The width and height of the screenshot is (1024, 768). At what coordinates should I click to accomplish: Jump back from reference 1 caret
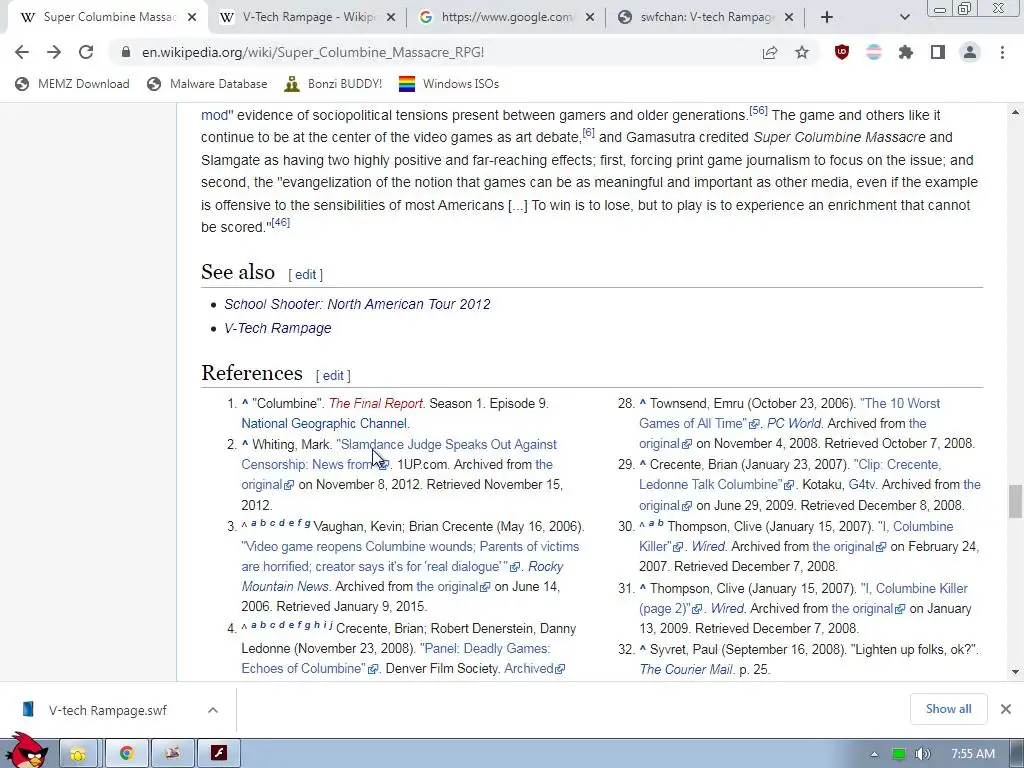pos(245,404)
